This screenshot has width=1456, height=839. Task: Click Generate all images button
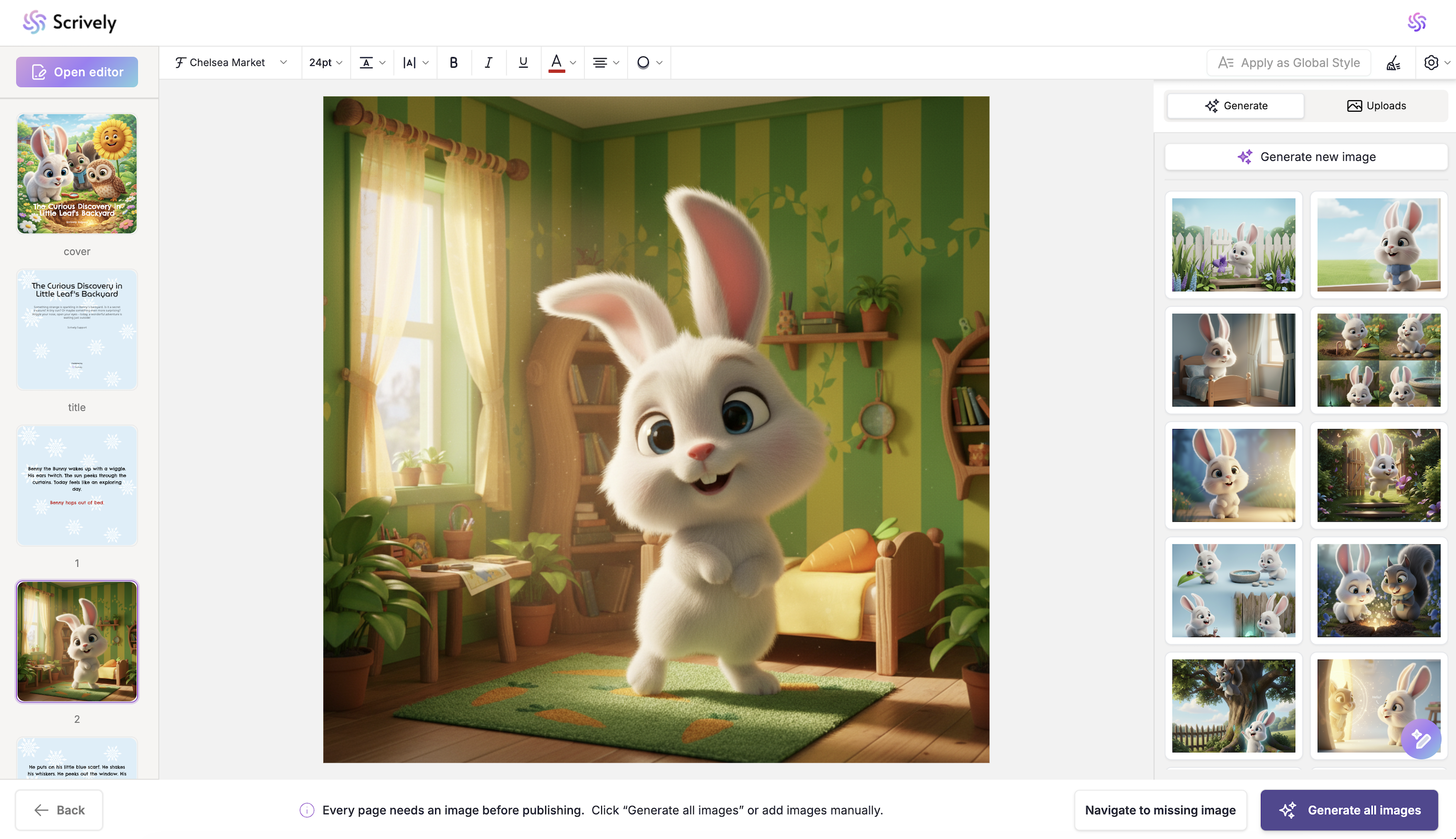point(1349,810)
